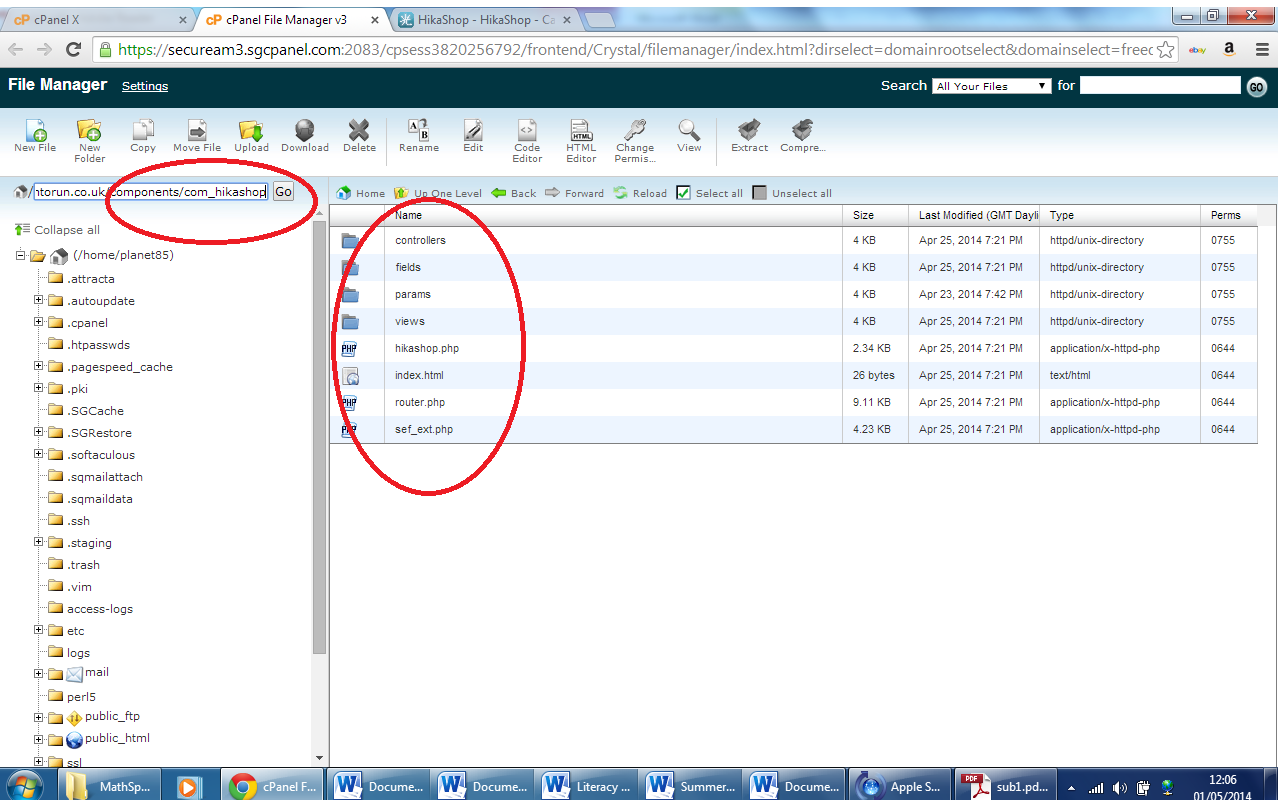Expand the .pagespeed_cache tree node
Image resolution: width=1280 pixels, height=800 pixels.
point(39,366)
